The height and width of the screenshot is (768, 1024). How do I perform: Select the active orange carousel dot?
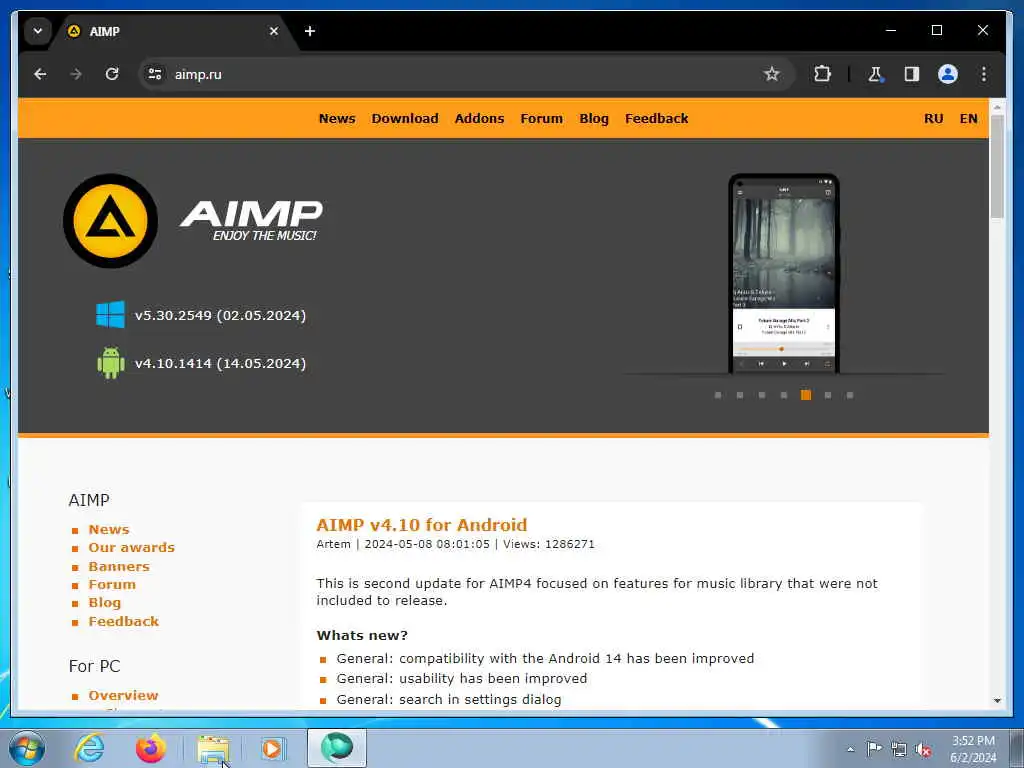point(806,395)
